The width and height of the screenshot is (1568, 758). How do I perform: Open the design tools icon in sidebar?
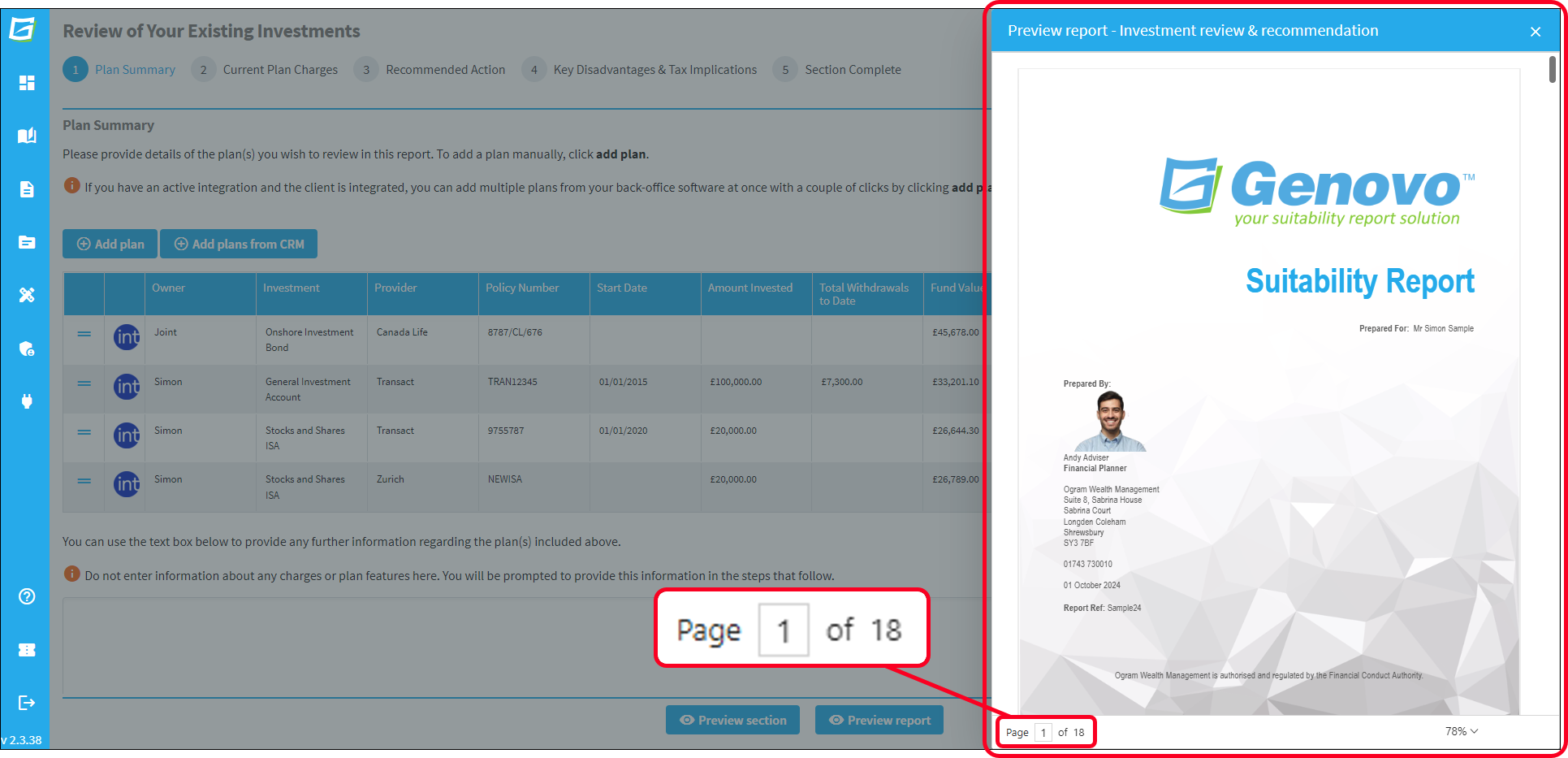pos(27,295)
